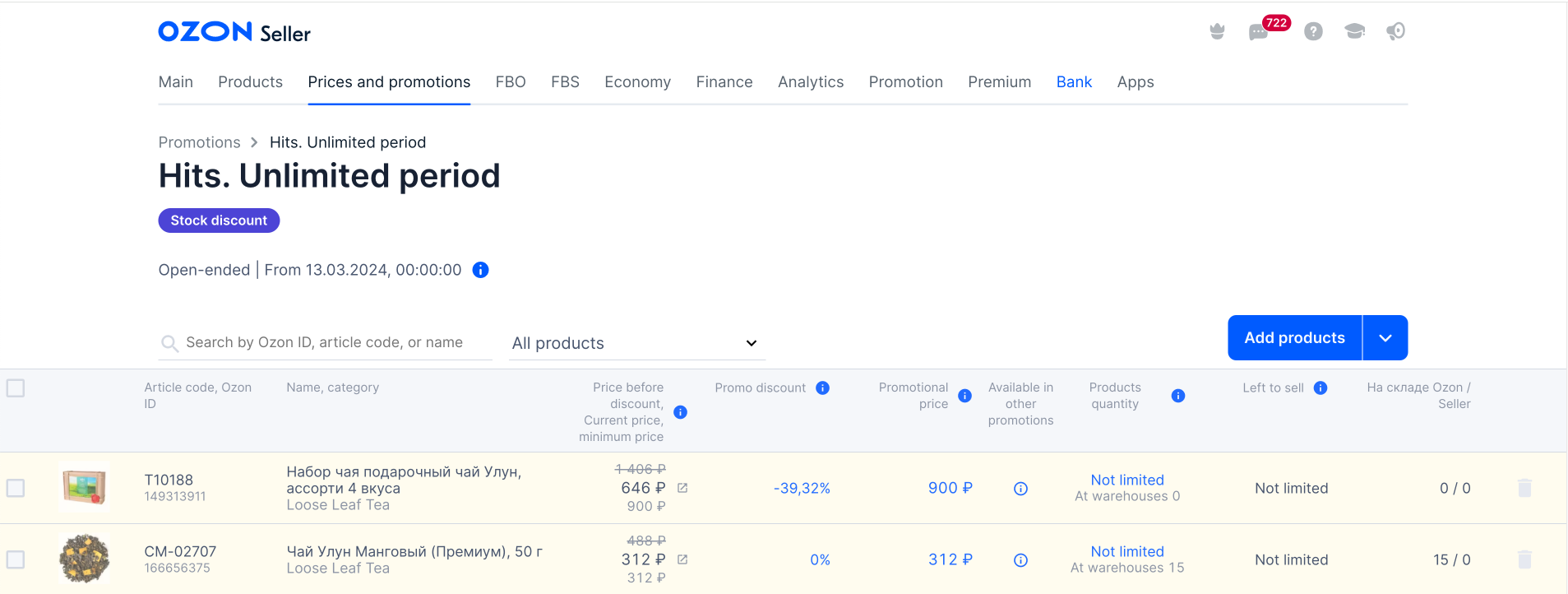Click stock value 15 / 0

pos(1451,559)
